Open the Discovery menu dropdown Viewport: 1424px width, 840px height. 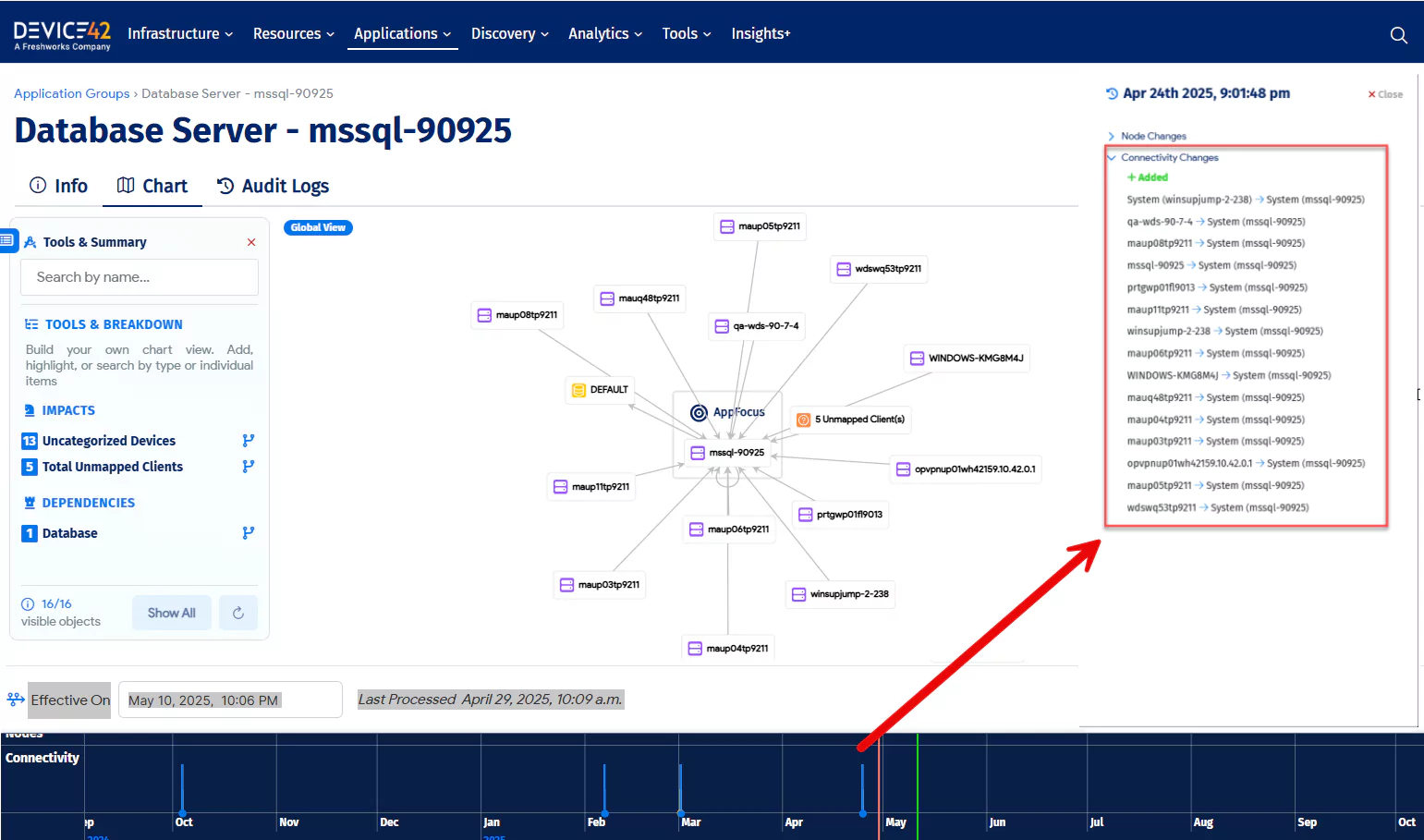510,34
